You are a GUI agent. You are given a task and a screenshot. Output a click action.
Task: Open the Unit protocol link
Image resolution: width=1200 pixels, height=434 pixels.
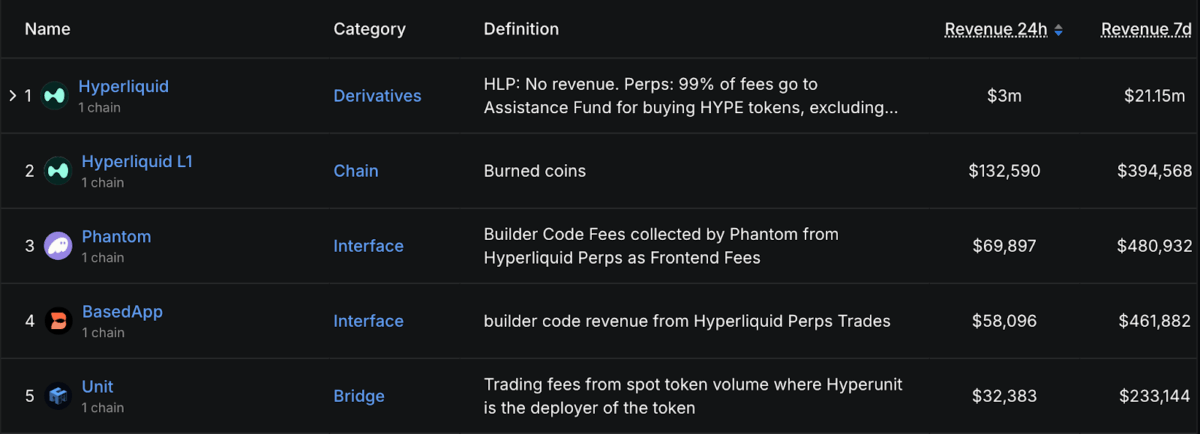click(x=98, y=386)
